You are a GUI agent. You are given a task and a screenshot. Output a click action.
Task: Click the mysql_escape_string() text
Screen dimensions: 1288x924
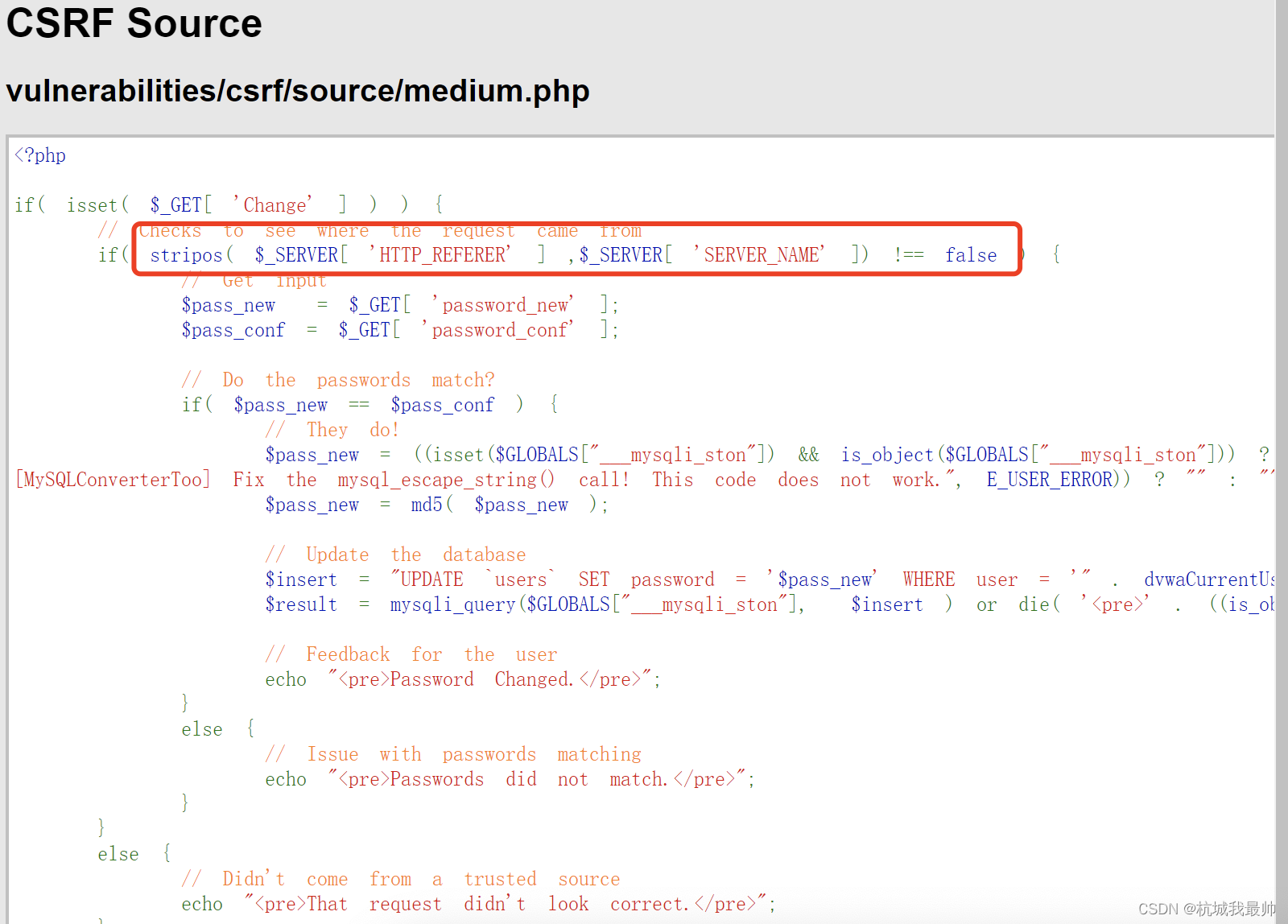point(446,480)
